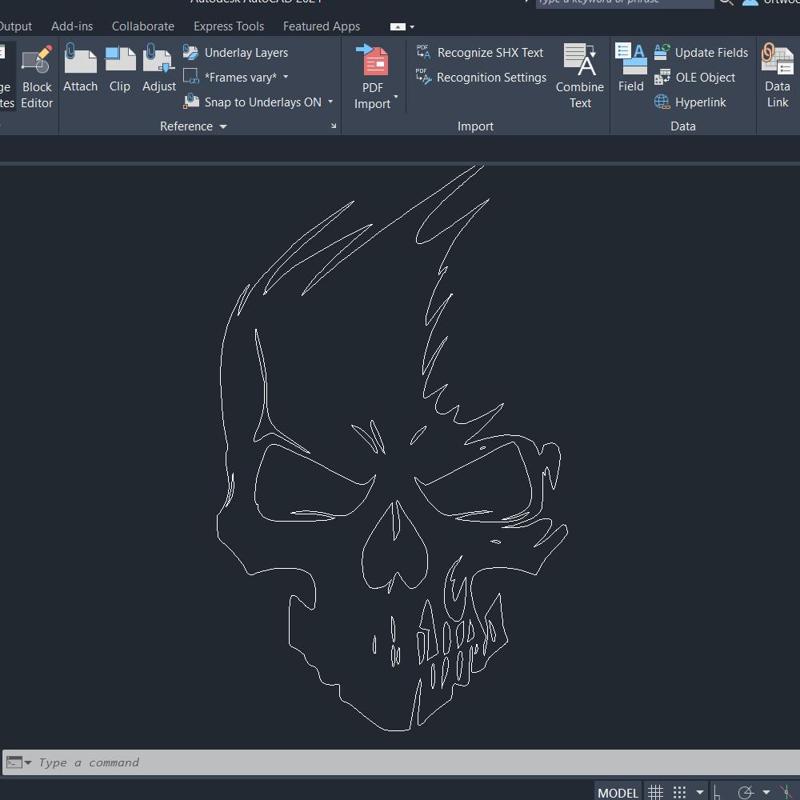Open the Reference panel dialog launcher
This screenshot has width=800, height=800.
point(333,126)
